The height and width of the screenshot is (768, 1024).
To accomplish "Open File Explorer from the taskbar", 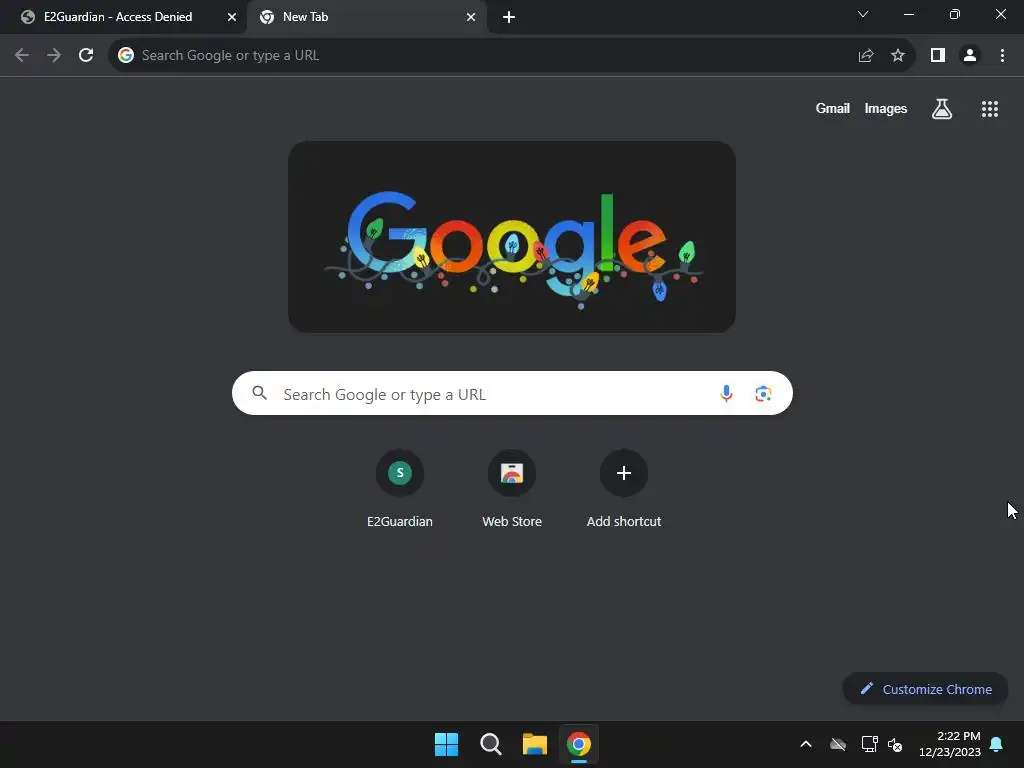I will pos(534,744).
